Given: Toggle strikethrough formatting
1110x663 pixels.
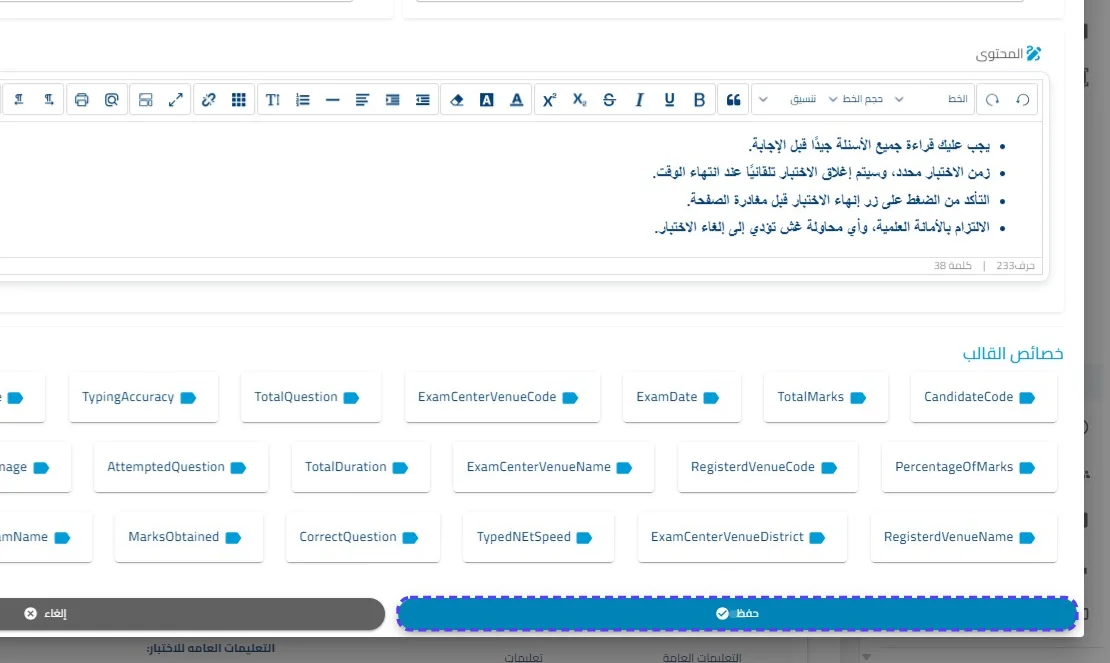Looking at the screenshot, I should pos(609,100).
